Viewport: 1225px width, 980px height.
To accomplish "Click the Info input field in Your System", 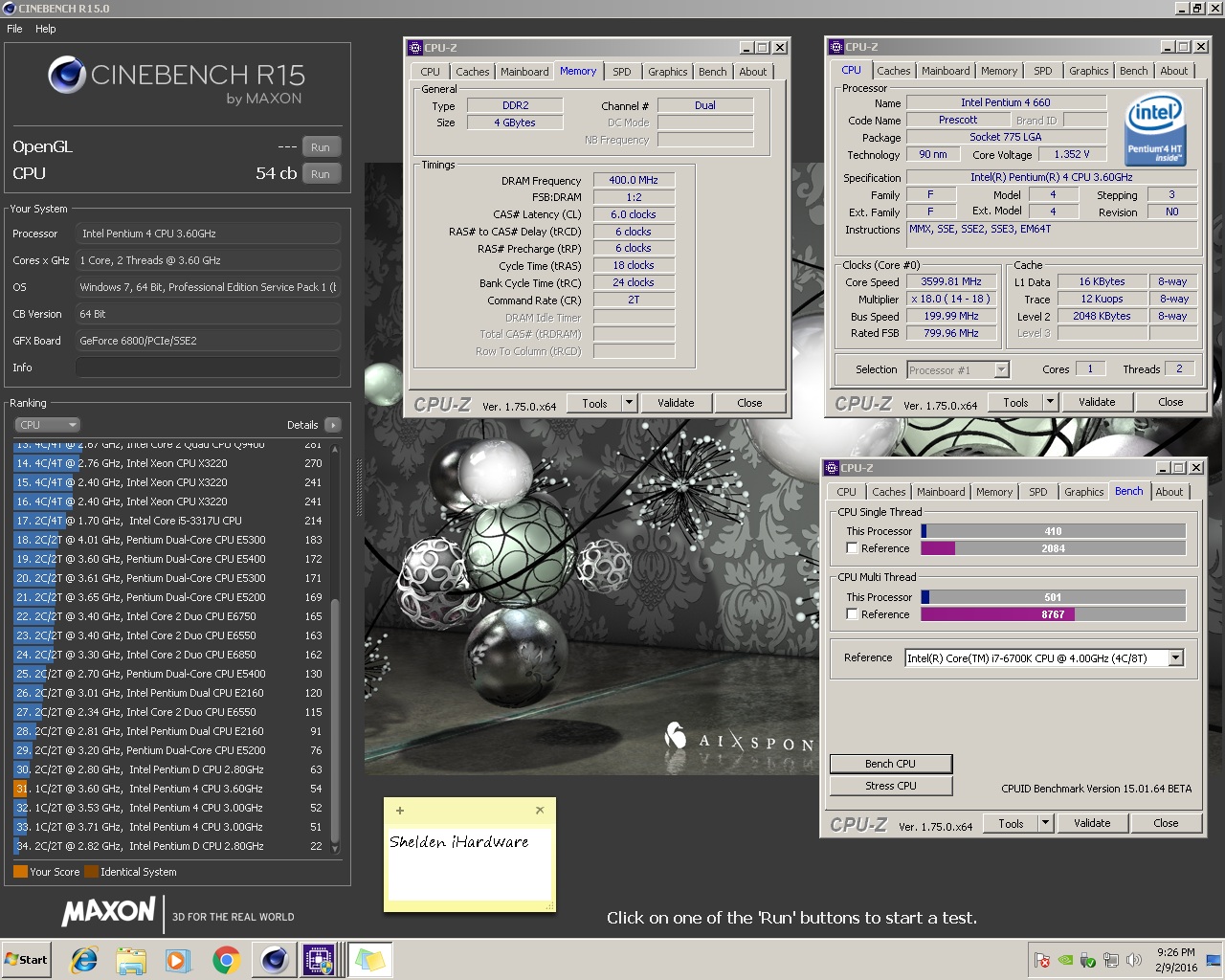I will (208, 367).
